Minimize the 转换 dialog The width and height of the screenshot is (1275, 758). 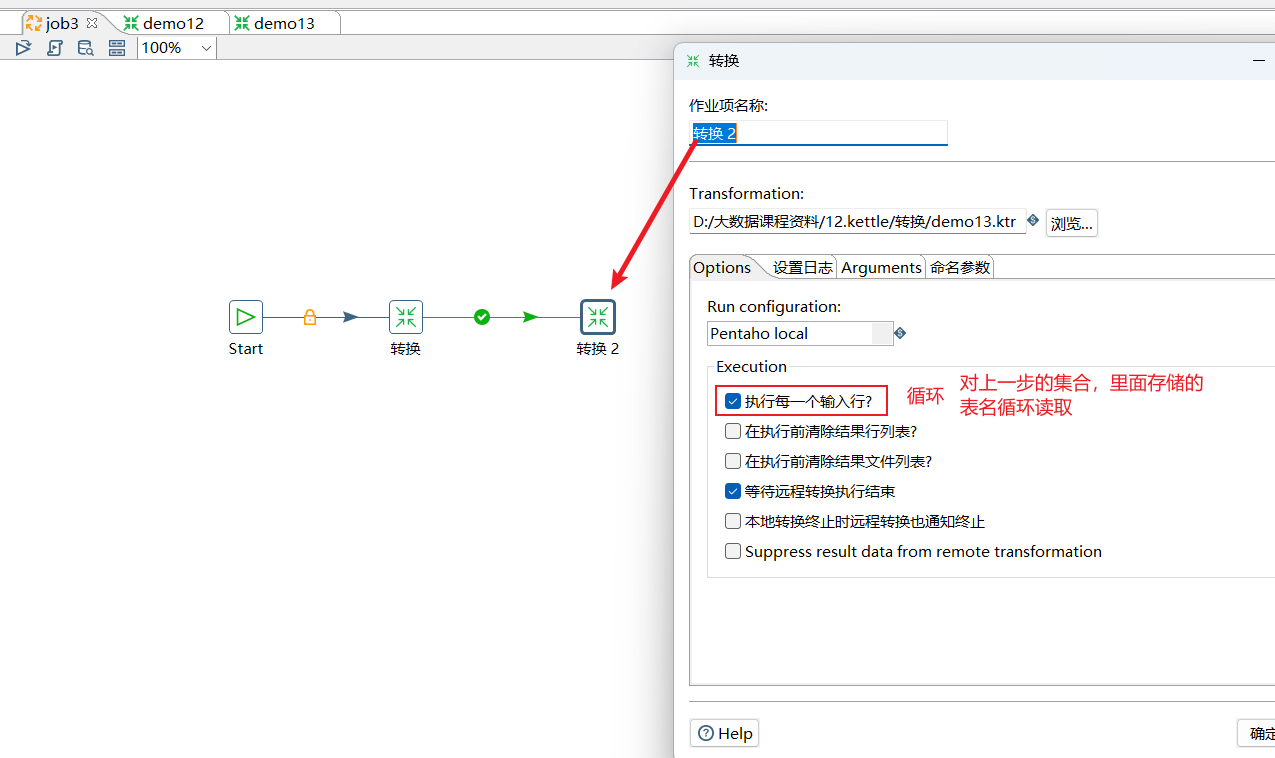(1259, 61)
